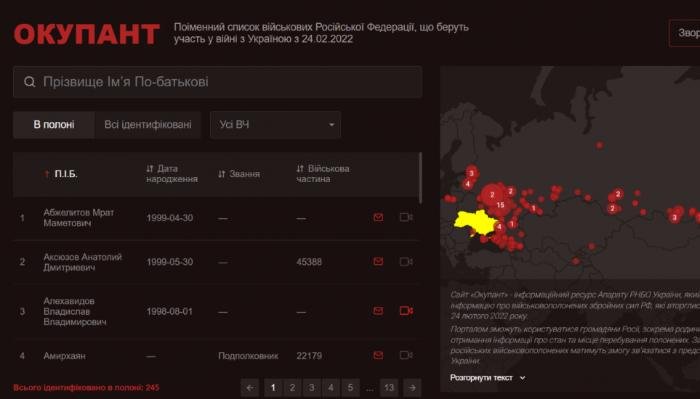Click the mail icon for Амирхаян
This screenshot has width=700, height=399.
pos(378,355)
